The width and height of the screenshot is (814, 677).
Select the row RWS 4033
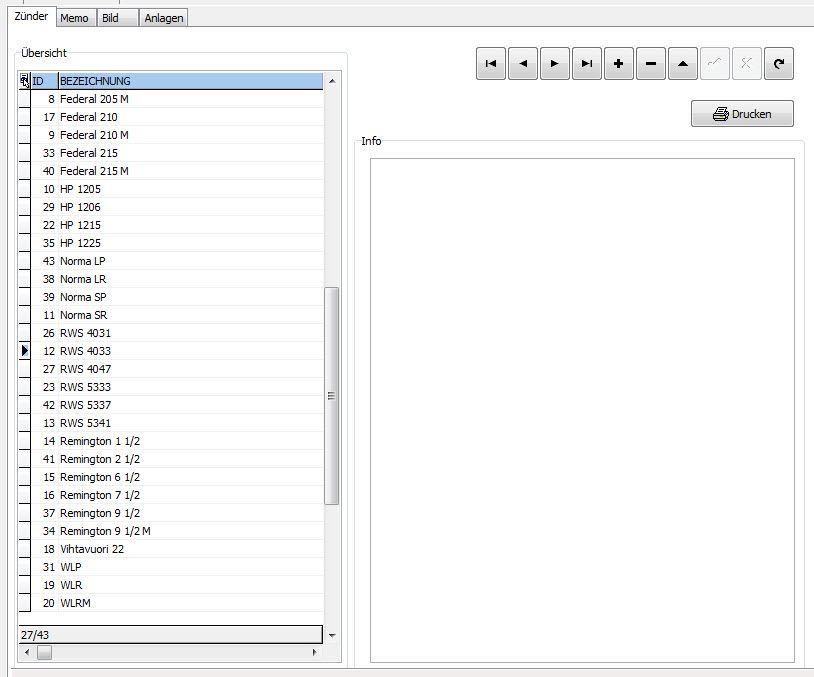[171, 351]
